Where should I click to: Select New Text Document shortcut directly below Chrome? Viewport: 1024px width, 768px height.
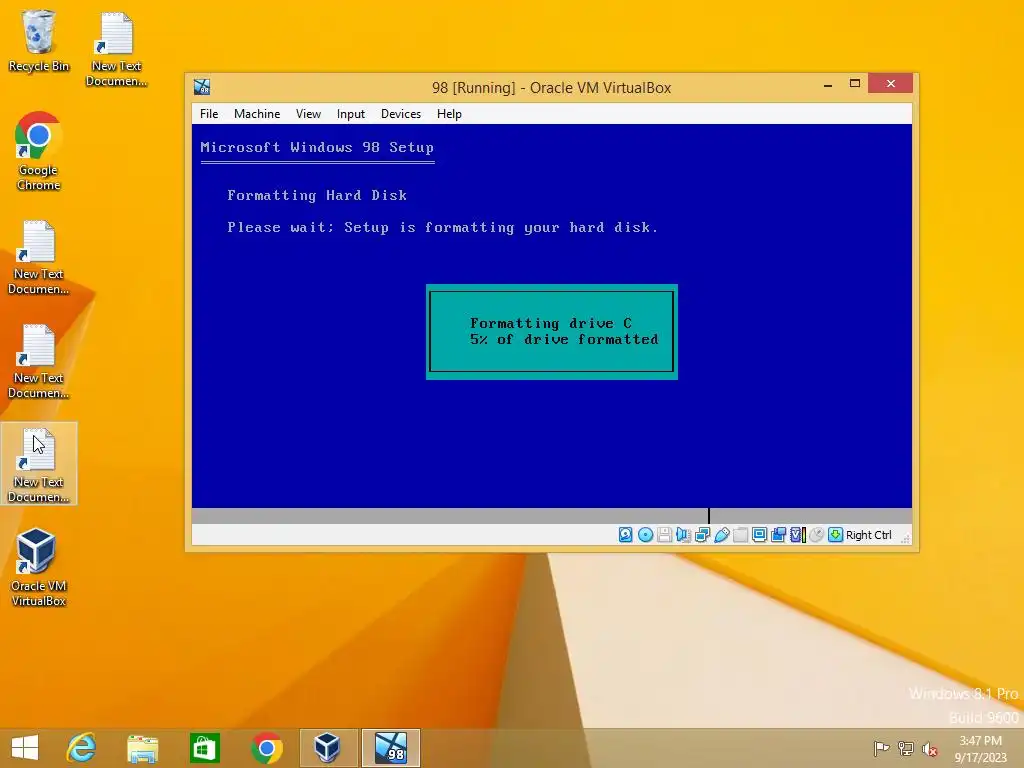pos(39,257)
